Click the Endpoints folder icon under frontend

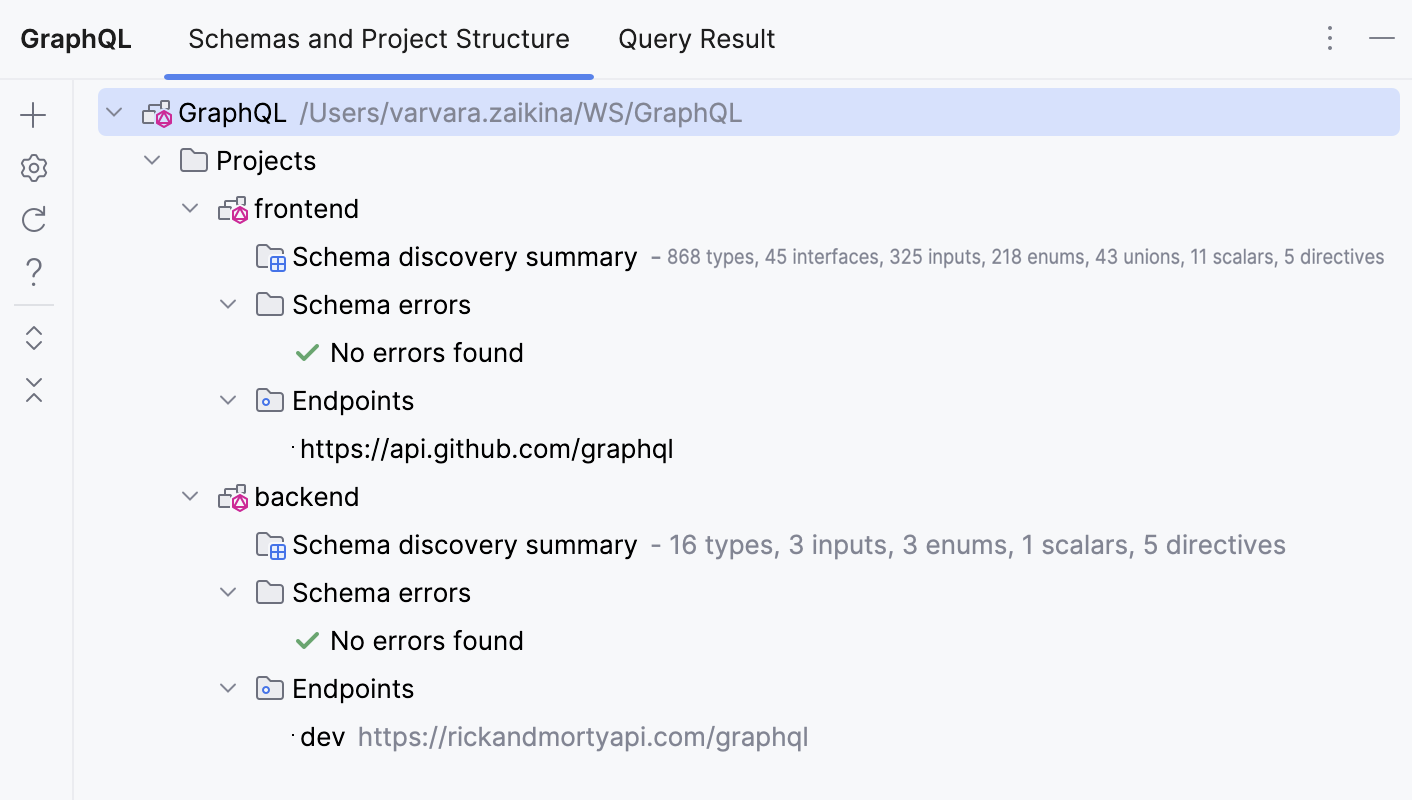coord(270,400)
